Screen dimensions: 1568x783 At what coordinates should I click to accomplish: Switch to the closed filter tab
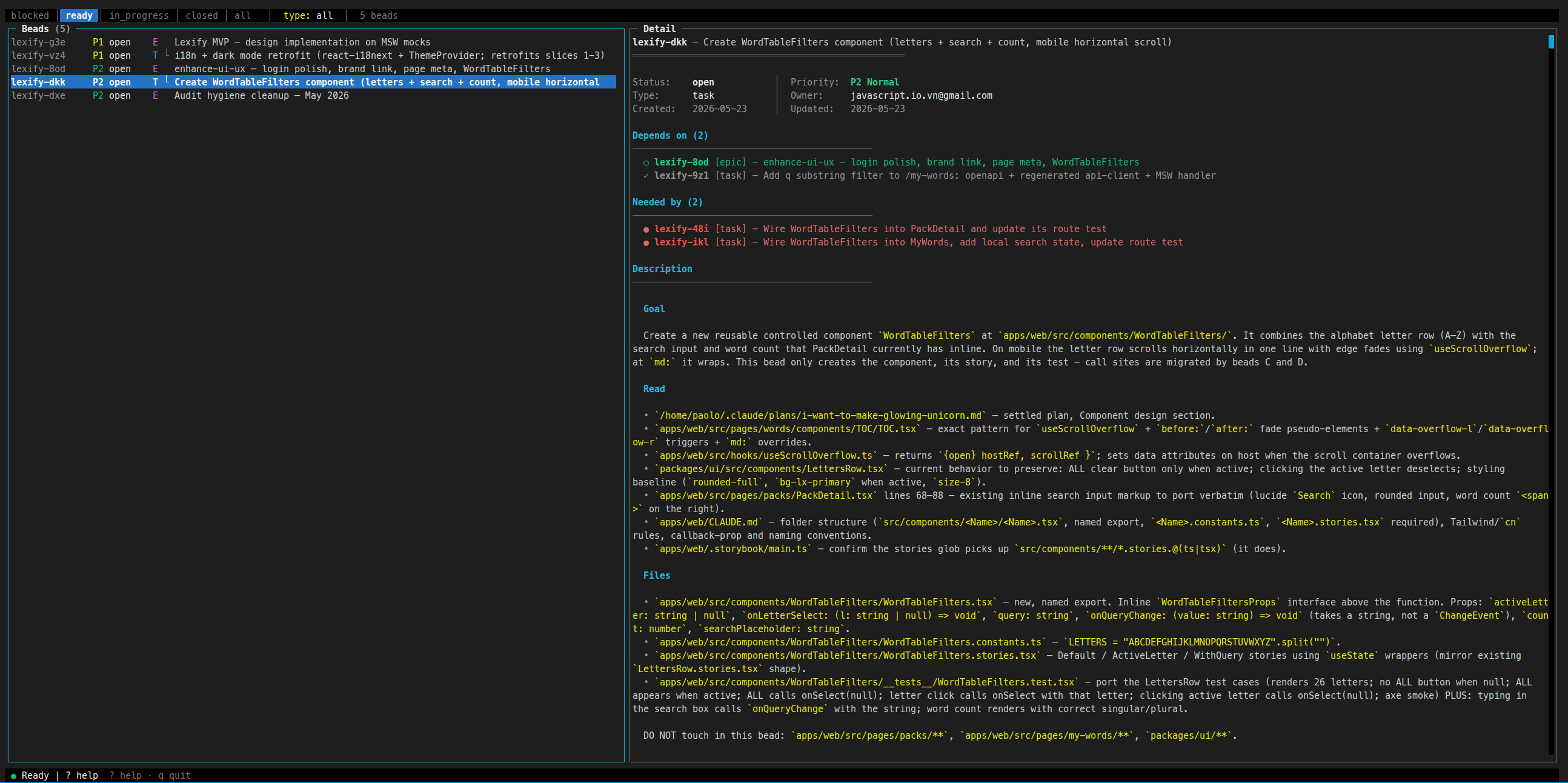point(202,15)
